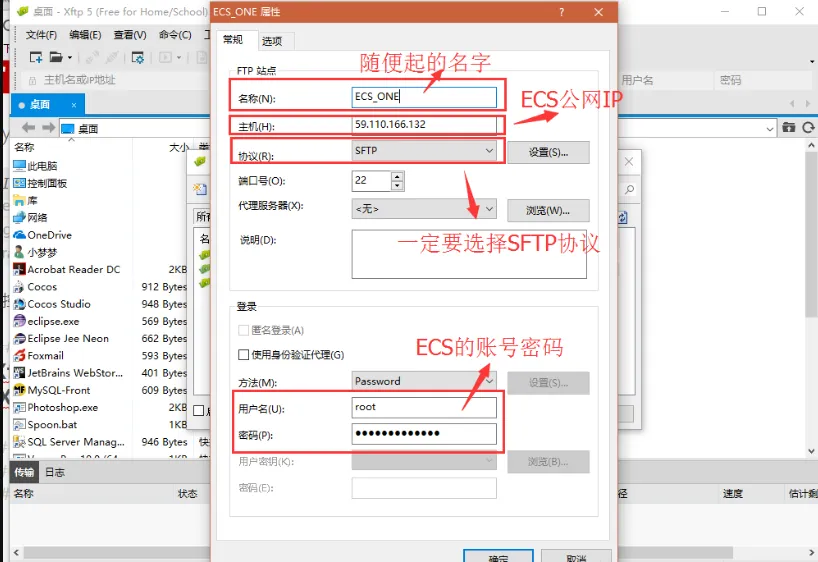This screenshot has width=818, height=562.
Task: Click the eclipse.exe icon
Action: coord(19,321)
